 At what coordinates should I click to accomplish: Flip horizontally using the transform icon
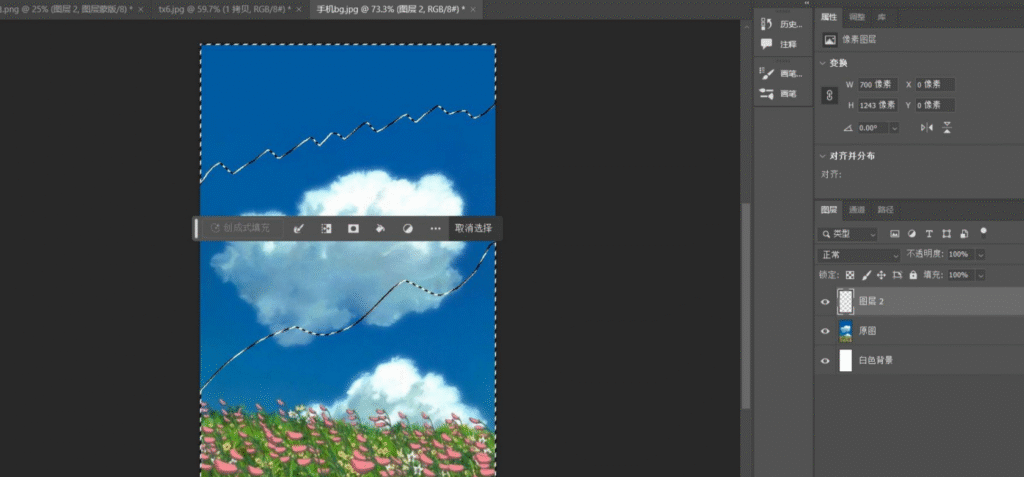(927, 127)
